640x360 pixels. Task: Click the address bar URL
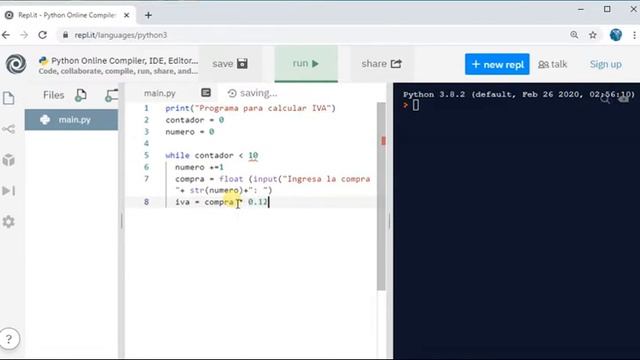[121, 35]
